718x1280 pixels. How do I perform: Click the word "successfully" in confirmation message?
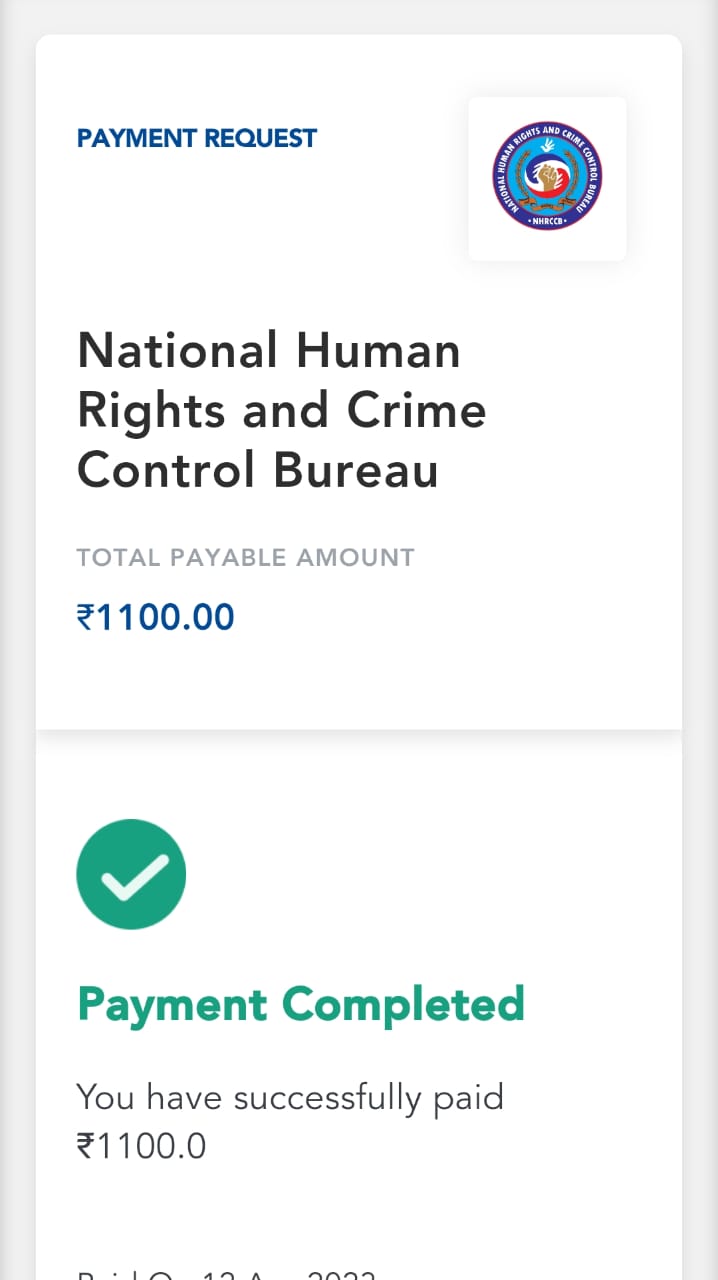pyautogui.click(x=327, y=1098)
